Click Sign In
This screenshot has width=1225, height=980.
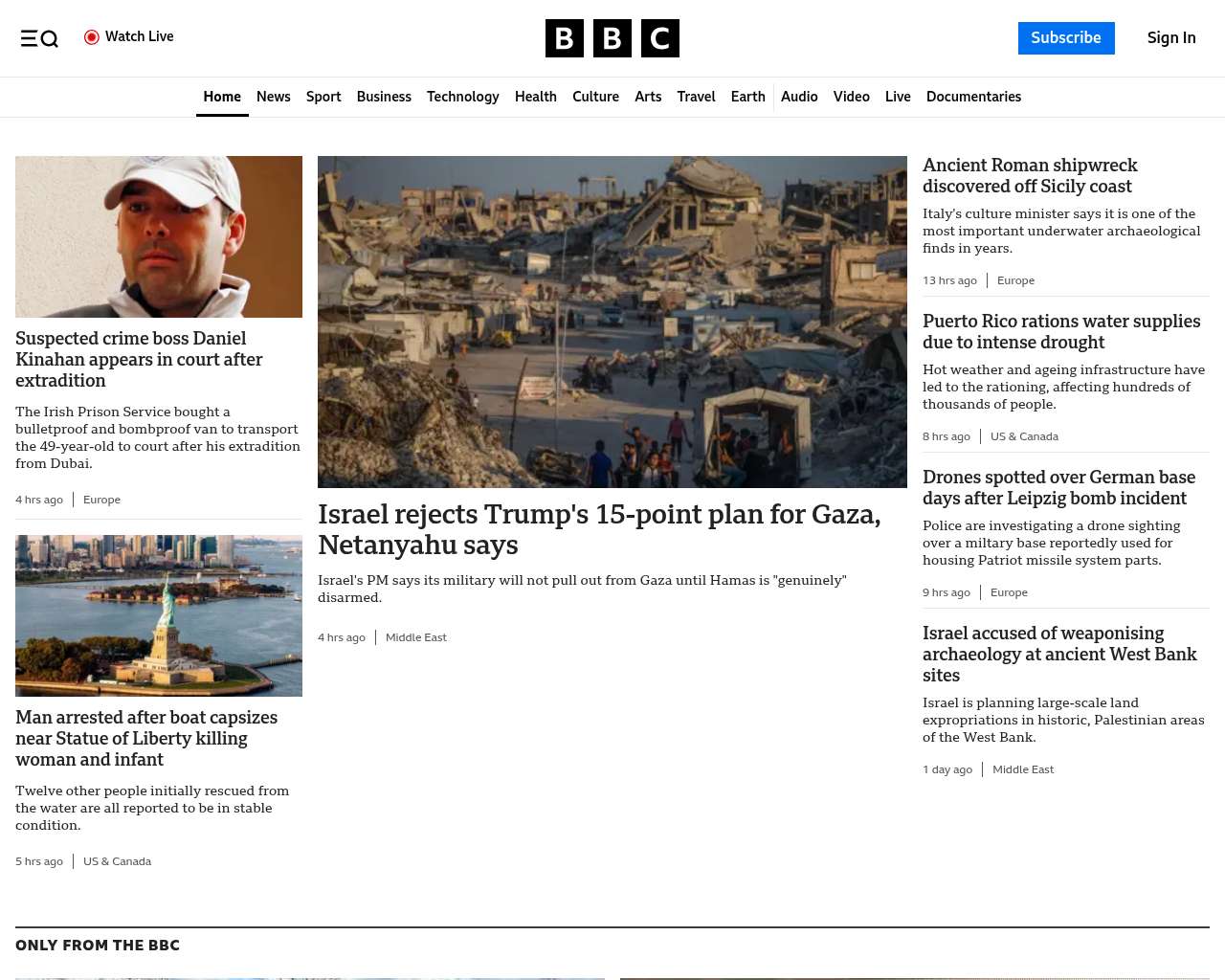pyautogui.click(x=1171, y=38)
